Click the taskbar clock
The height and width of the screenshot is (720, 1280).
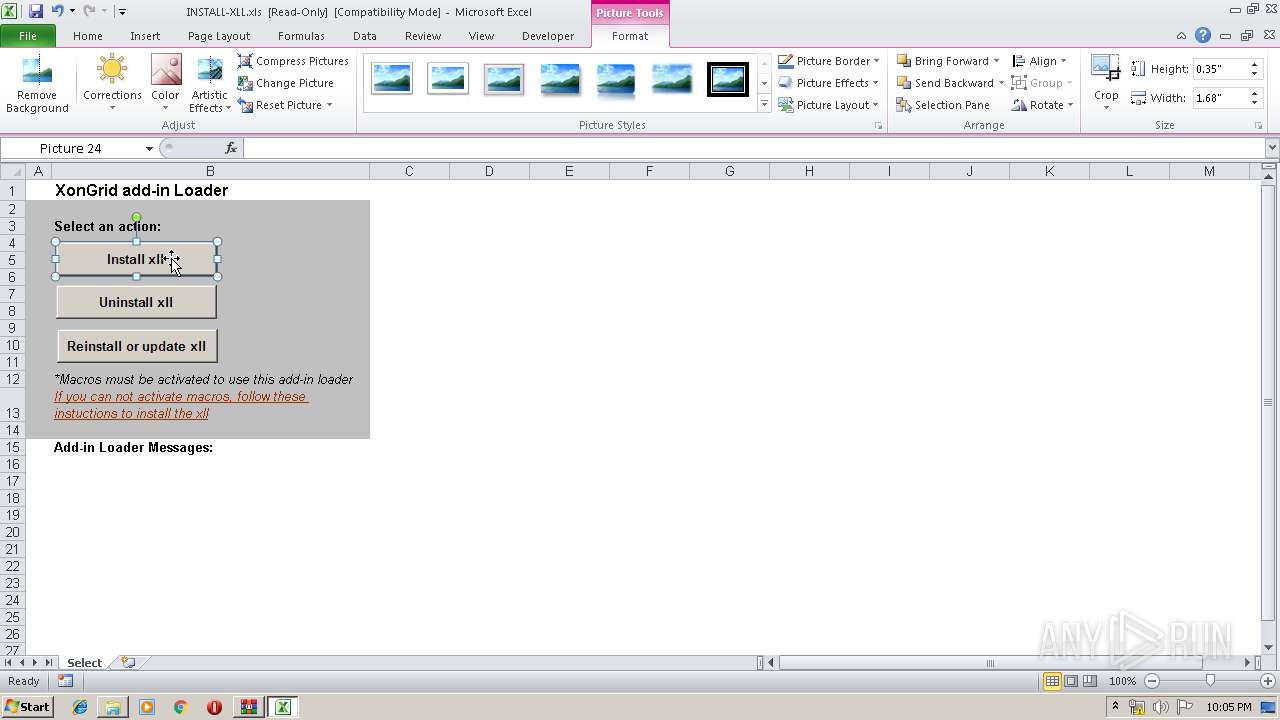click(x=1229, y=707)
